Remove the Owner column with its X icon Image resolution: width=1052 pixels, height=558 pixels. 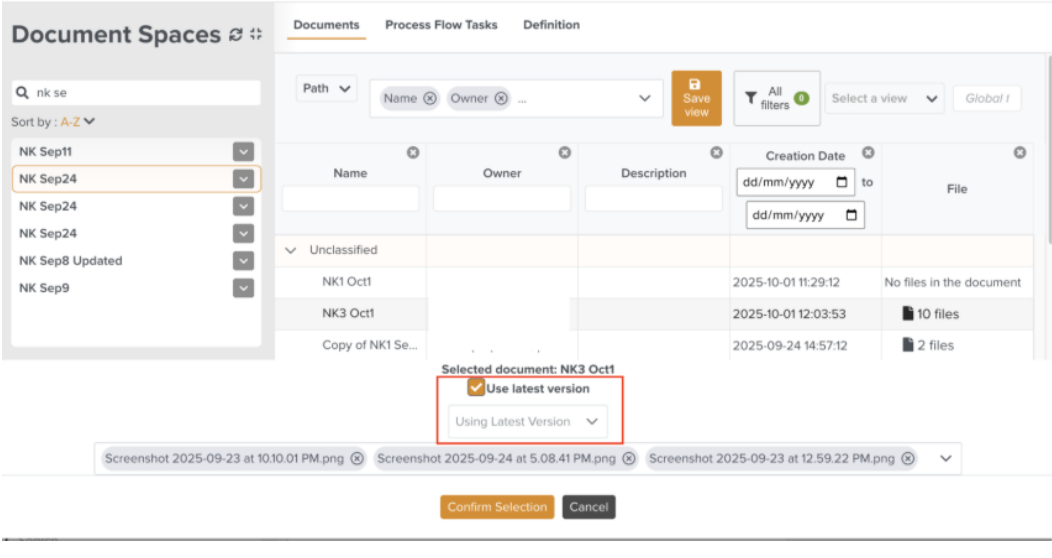[564, 152]
